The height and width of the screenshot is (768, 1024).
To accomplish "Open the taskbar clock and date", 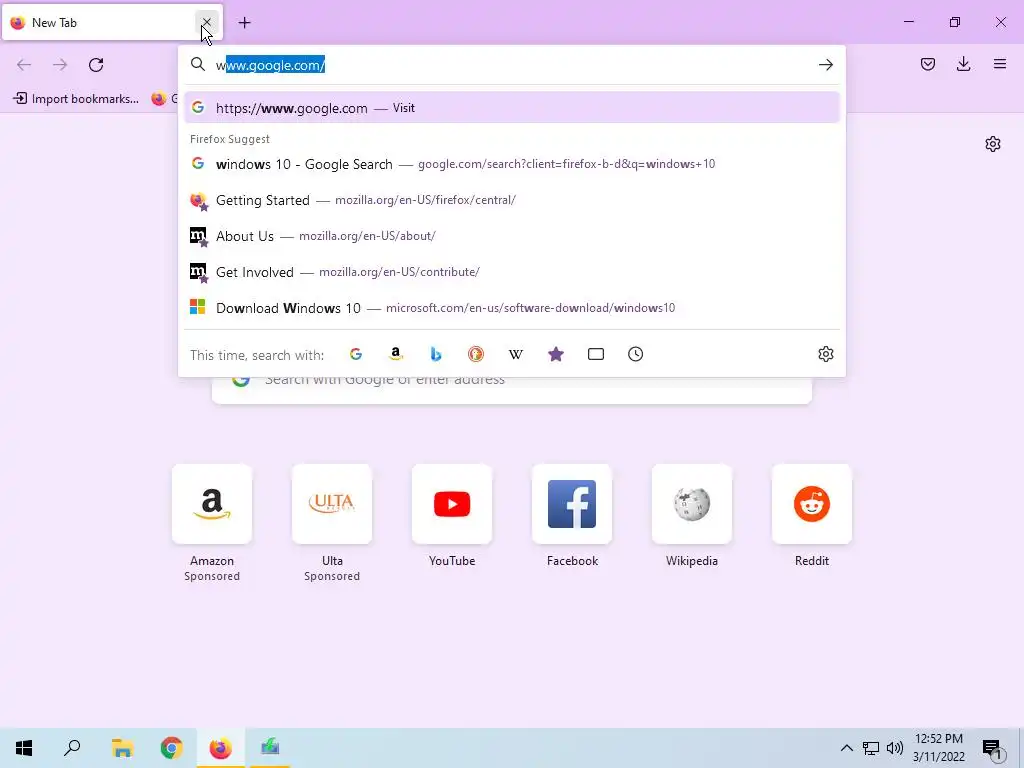I will click(x=938, y=748).
